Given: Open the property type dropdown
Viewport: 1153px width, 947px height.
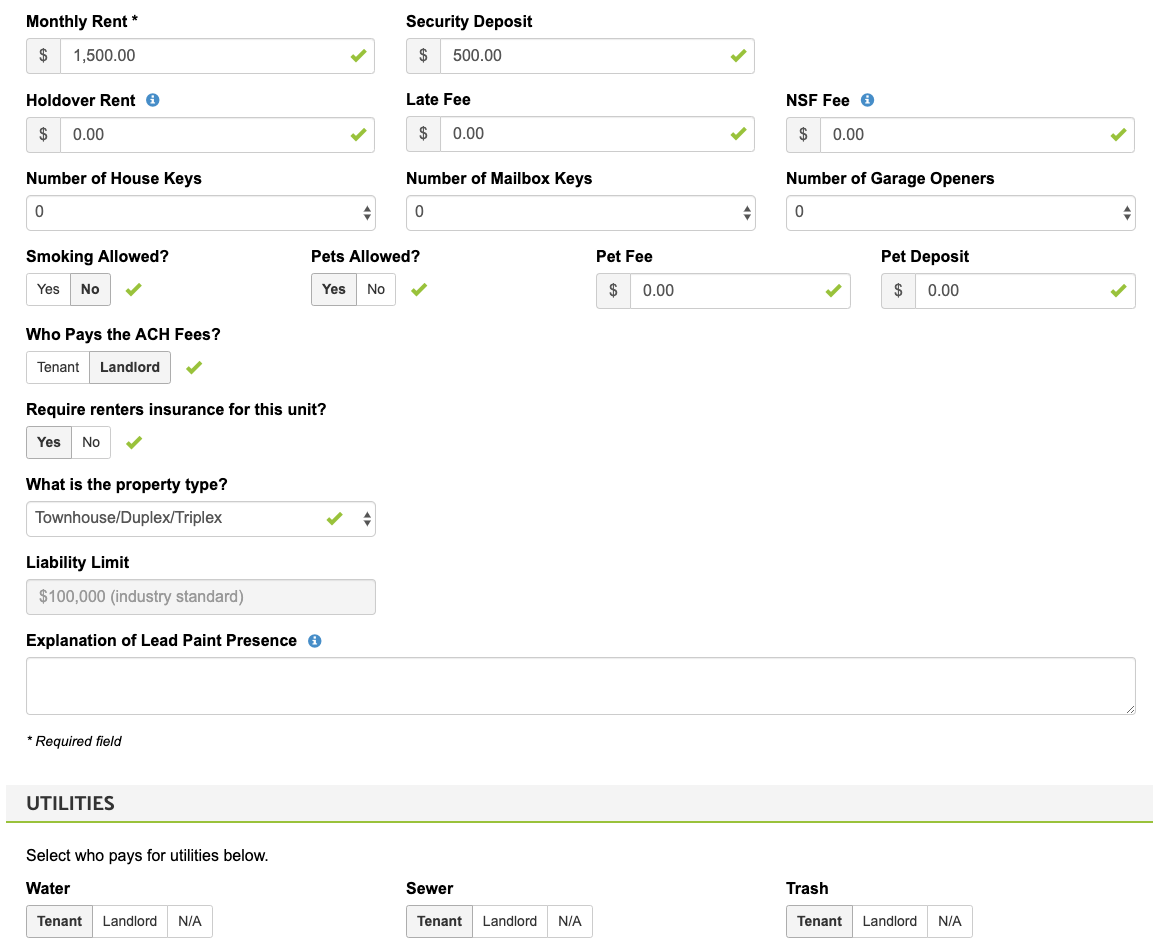Looking at the screenshot, I should tap(200, 519).
